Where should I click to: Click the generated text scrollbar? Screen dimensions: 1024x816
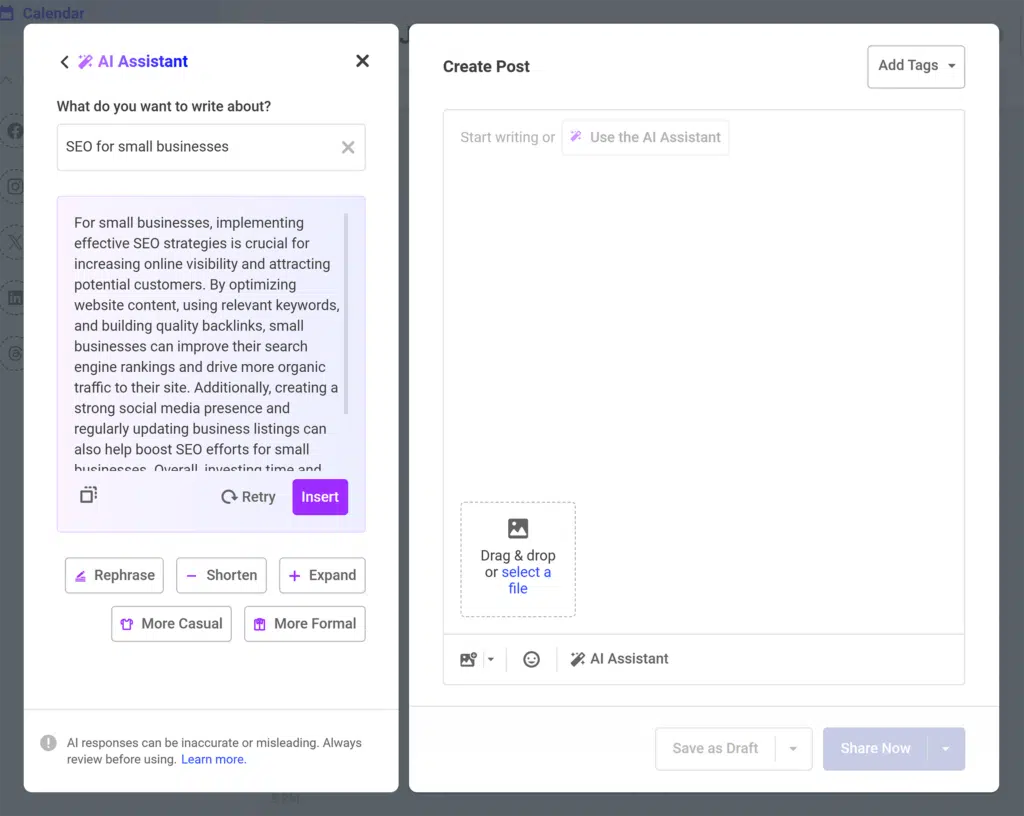click(x=346, y=312)
